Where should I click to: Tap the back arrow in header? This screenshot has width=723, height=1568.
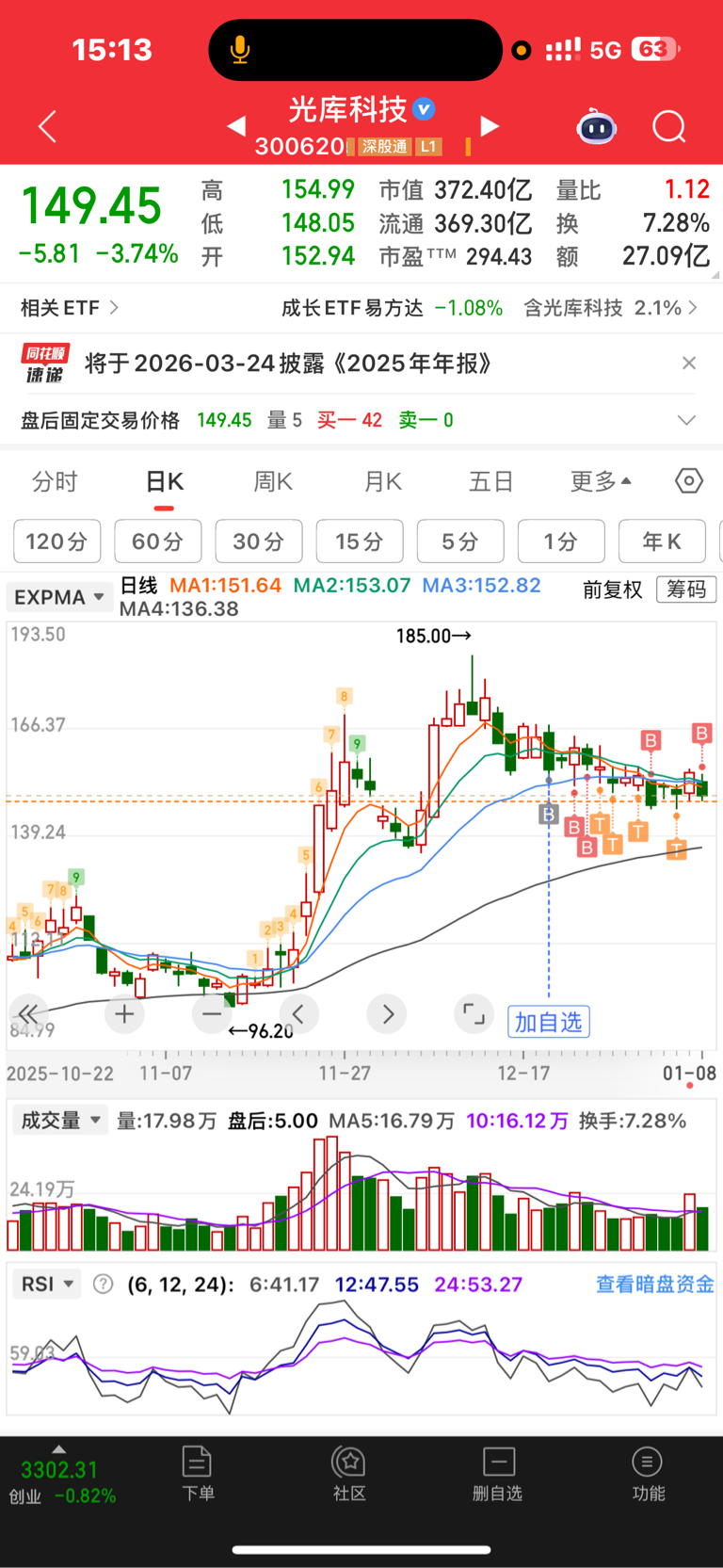pos(48,126)
